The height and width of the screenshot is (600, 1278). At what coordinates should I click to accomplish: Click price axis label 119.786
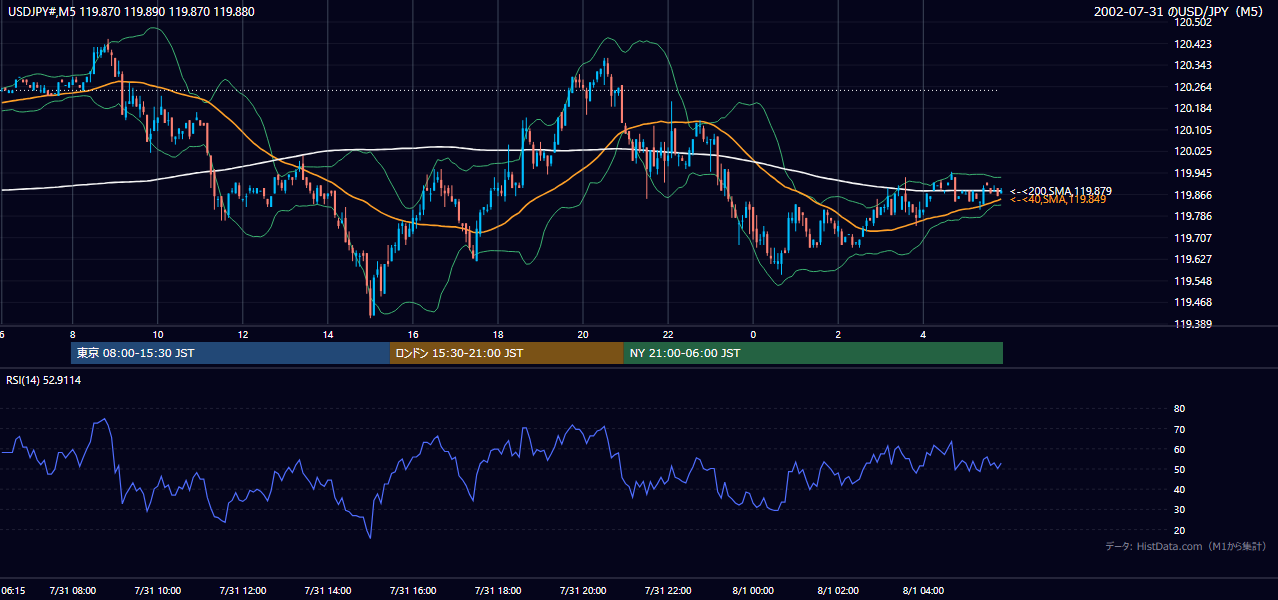coord(1193,216)
